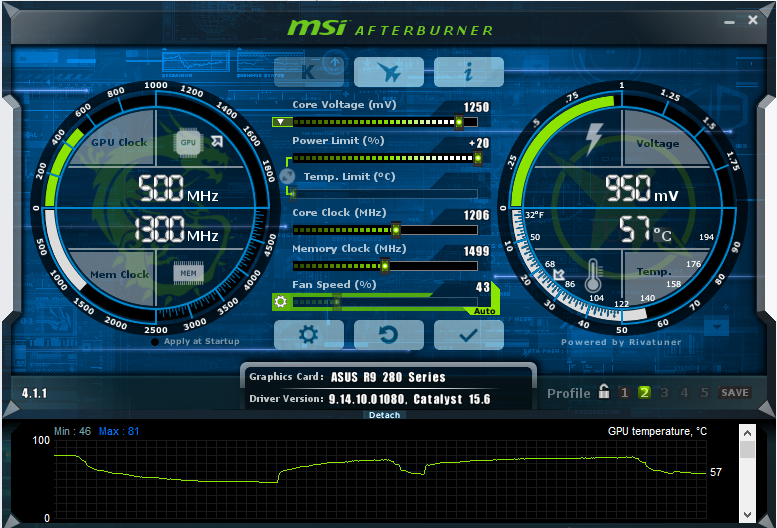Select profile slot 4
Viewport: 777px width, 528px height.
pos(684,393)
